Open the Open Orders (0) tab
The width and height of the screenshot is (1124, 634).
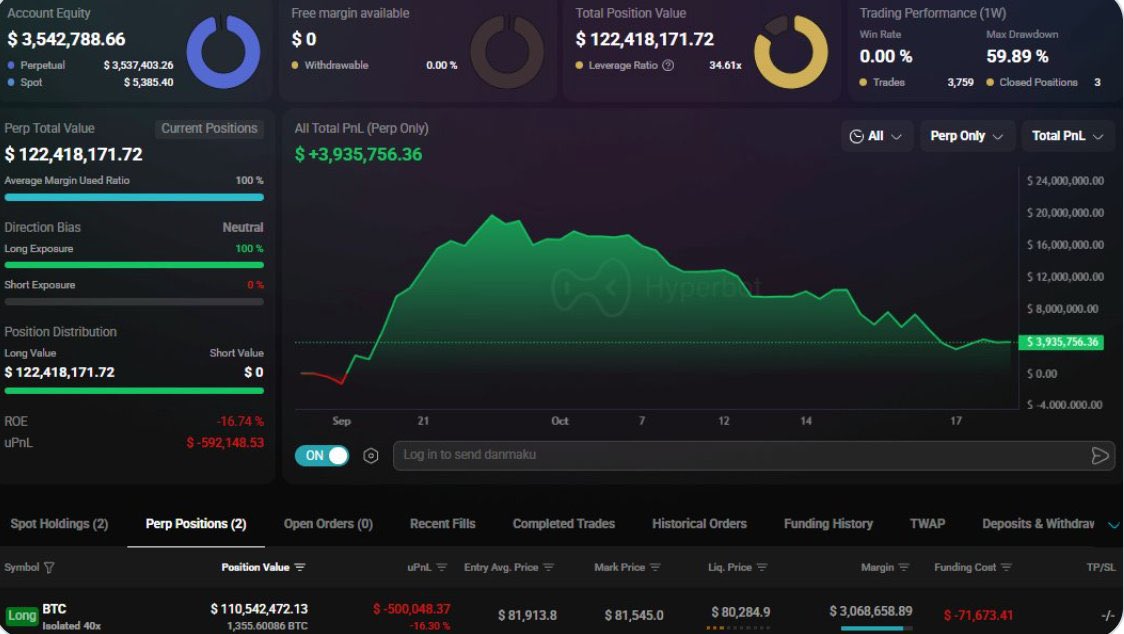[x=328, y=524]
